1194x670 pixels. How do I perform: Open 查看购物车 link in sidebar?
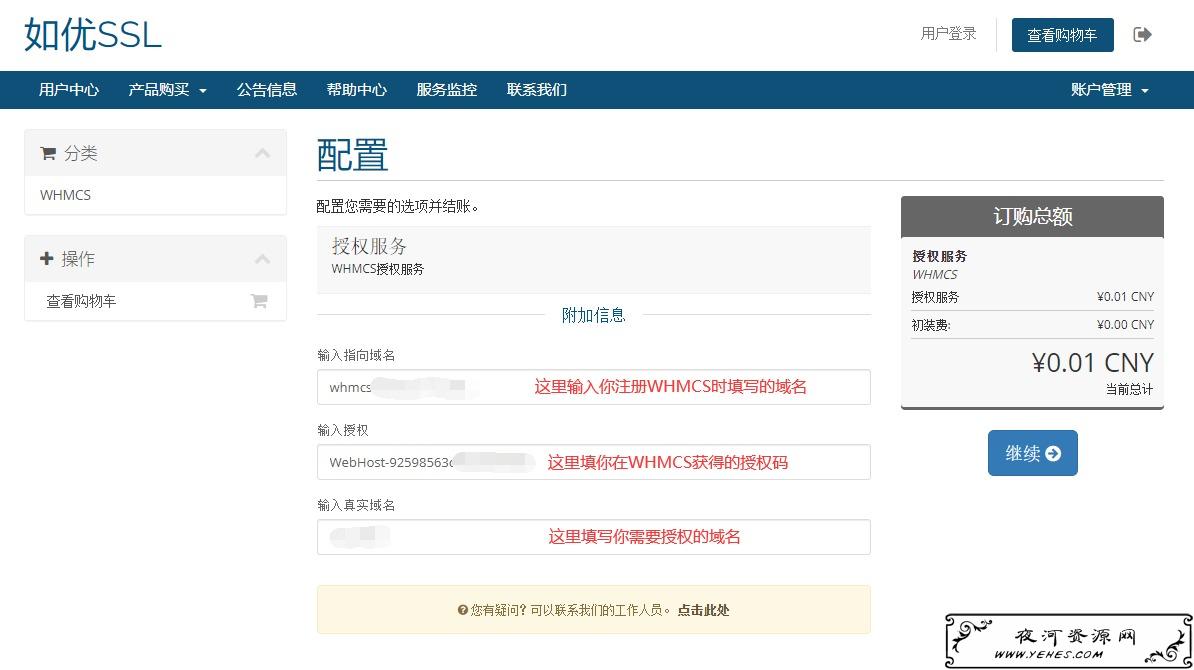coord(81,302)
